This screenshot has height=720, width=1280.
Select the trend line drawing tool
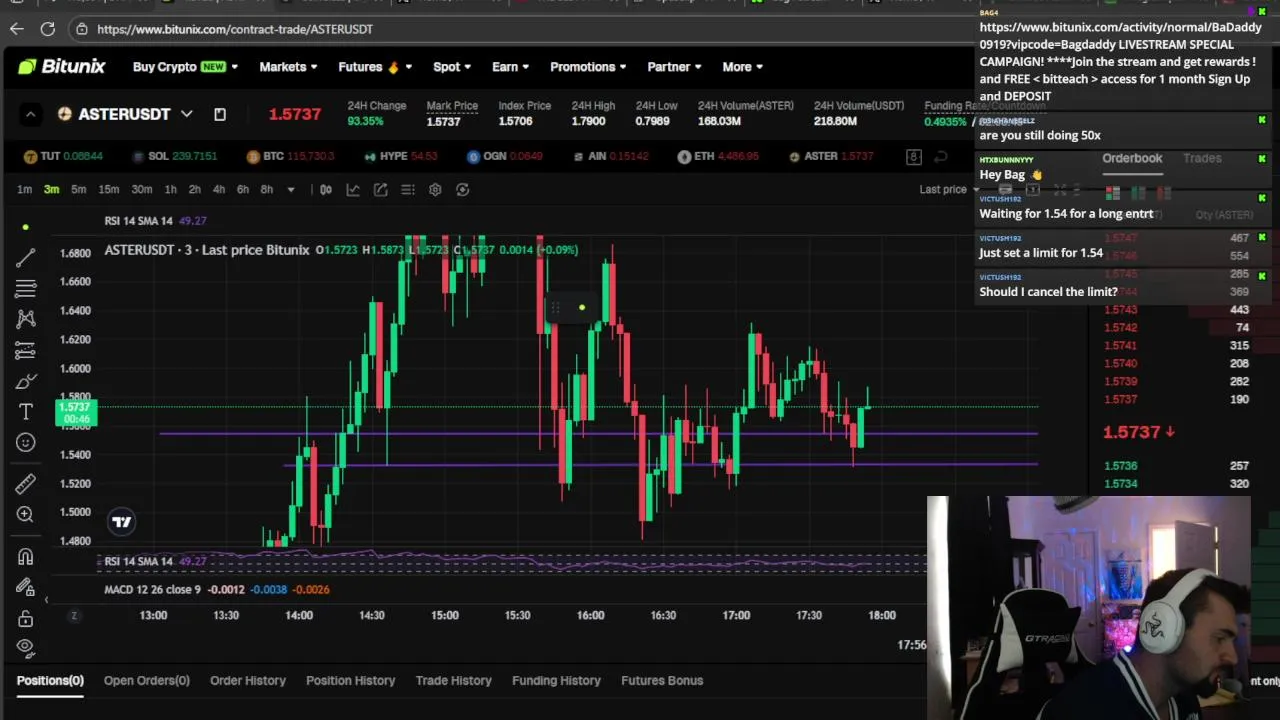[x=26, y=258]
